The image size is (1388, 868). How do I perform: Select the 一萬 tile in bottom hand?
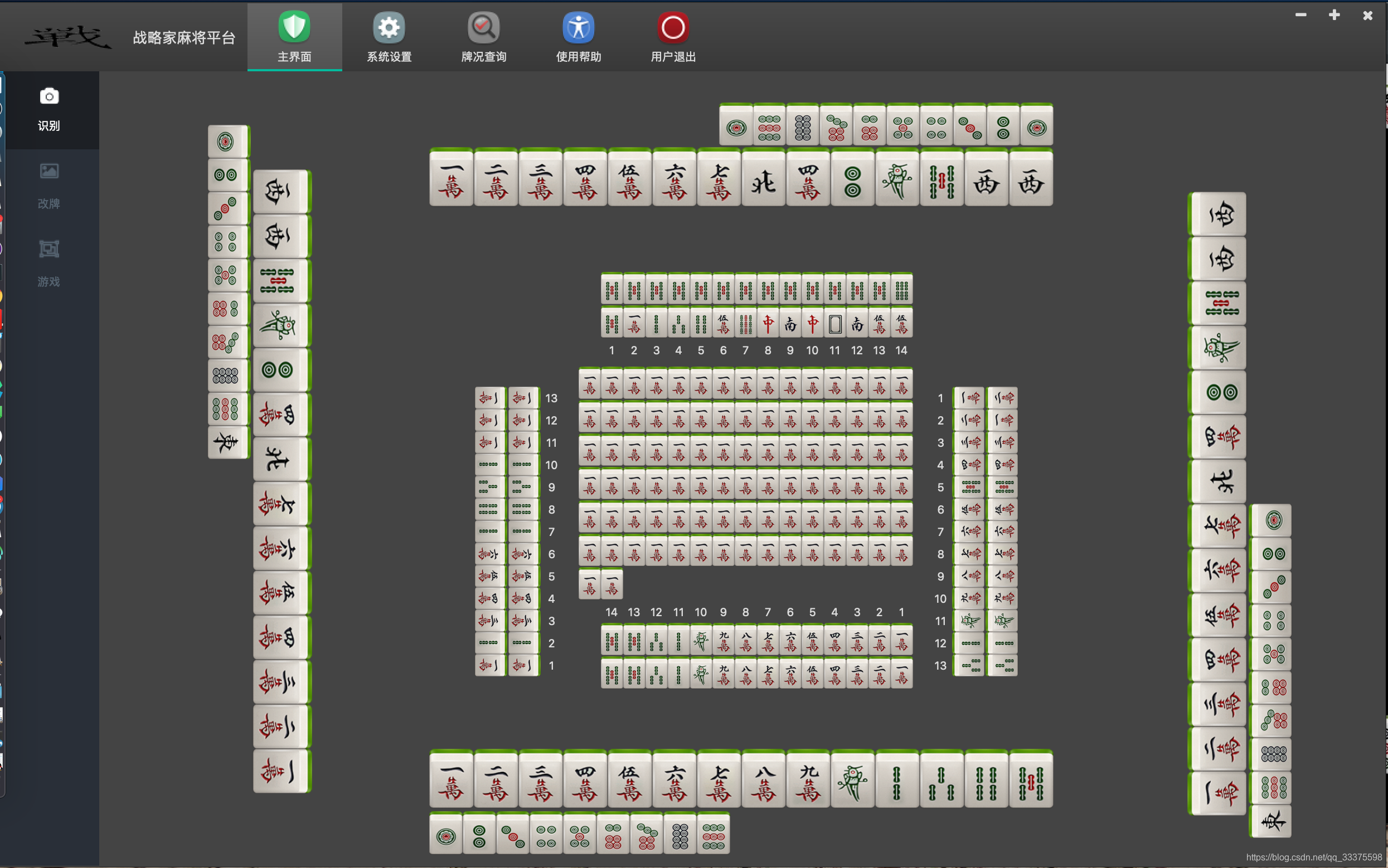pyautogui.click(x=452, y=781)
